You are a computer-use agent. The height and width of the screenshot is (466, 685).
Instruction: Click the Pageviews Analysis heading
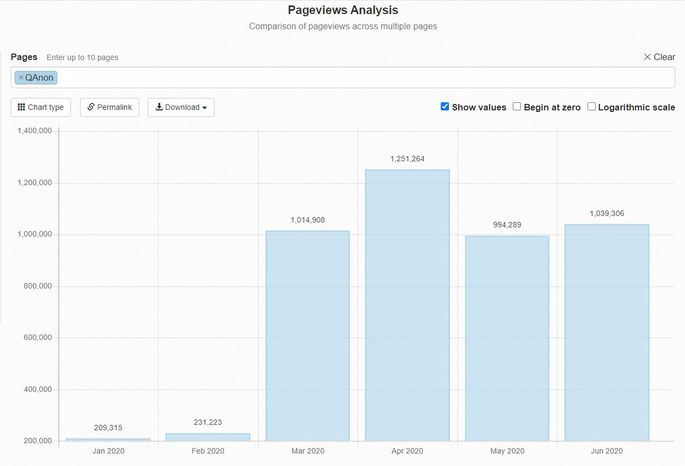tap(343, 10)
